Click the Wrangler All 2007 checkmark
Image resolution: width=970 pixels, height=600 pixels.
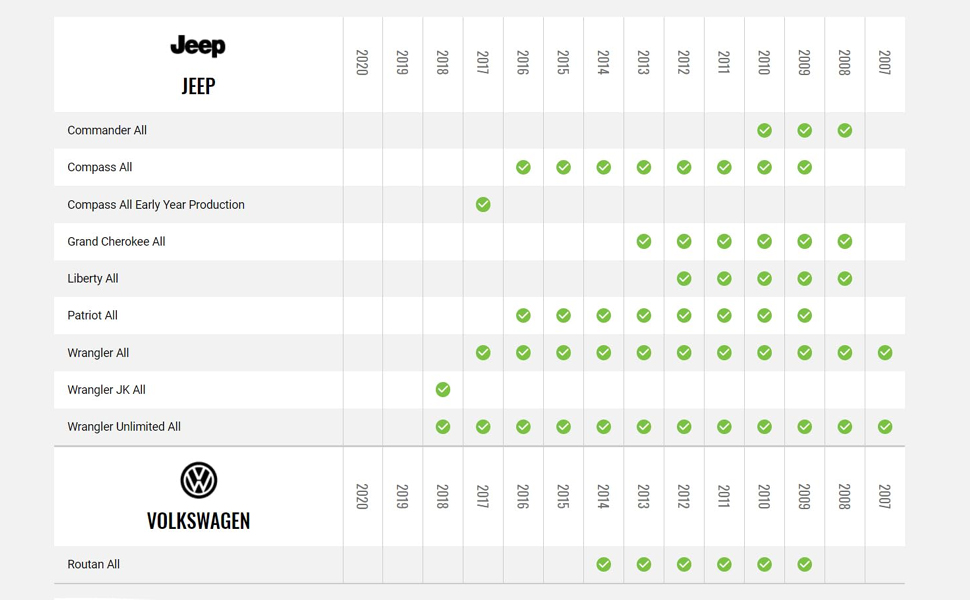pyautogui.click(x=885, y=353)
